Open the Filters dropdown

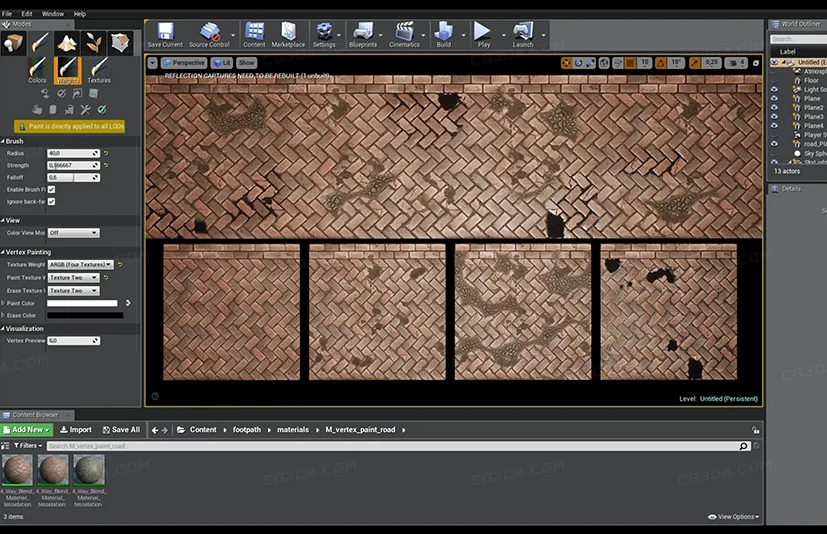click(28, 446)
